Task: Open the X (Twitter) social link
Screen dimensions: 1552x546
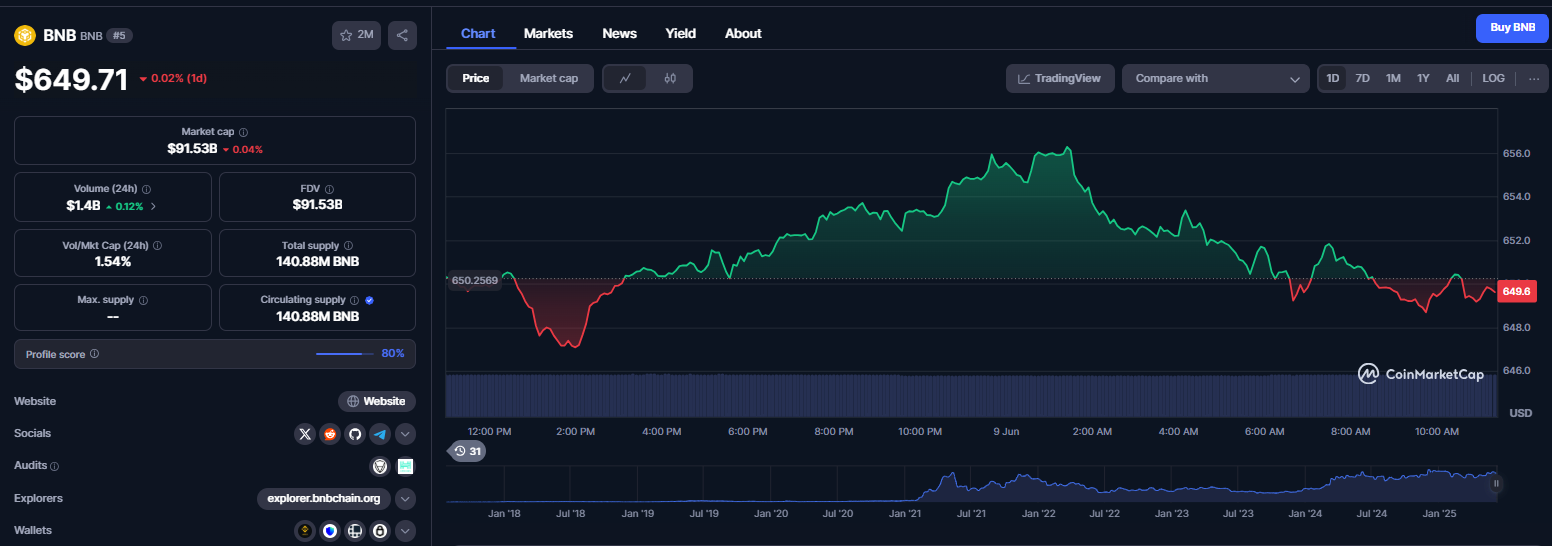Action: point(305,434)
